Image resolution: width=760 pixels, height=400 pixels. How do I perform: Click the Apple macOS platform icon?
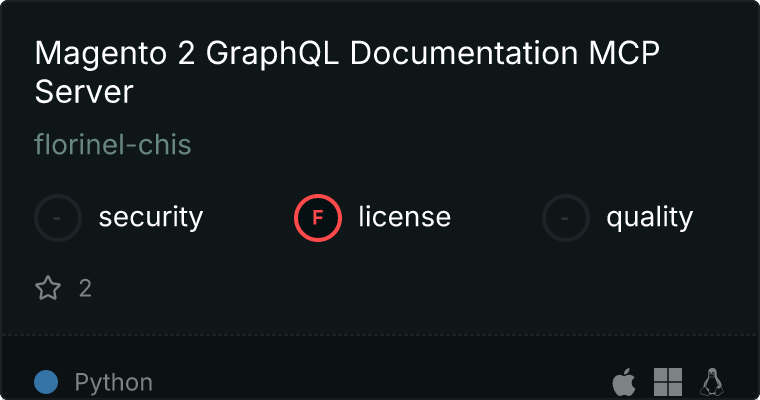click(x=623, y=381)
